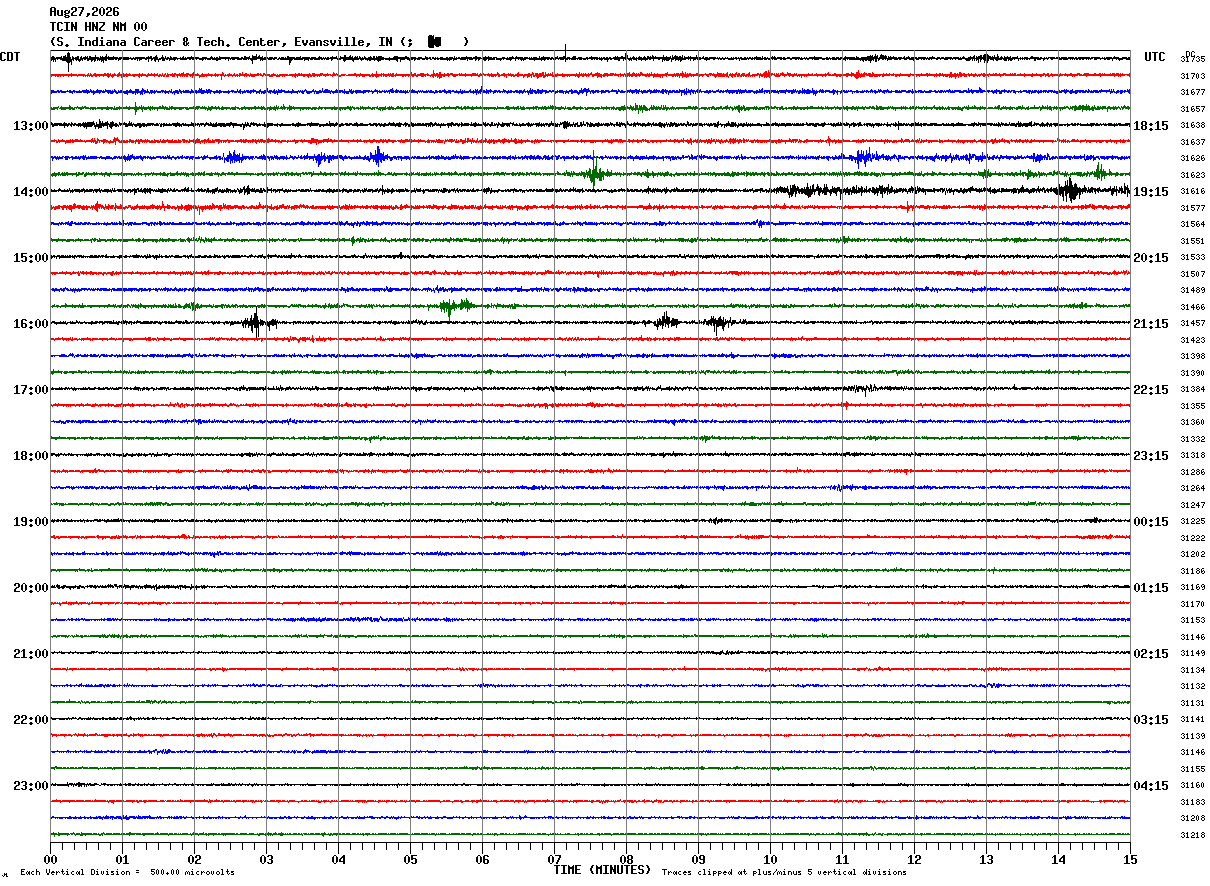Viewport: 1210px width, 886px height.
Task: Select the 00:15 UTC time label
Action: click(x=1151, y=522)
